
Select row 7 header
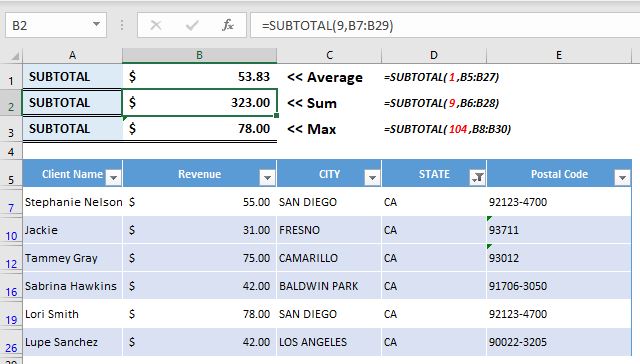[11, 202]
